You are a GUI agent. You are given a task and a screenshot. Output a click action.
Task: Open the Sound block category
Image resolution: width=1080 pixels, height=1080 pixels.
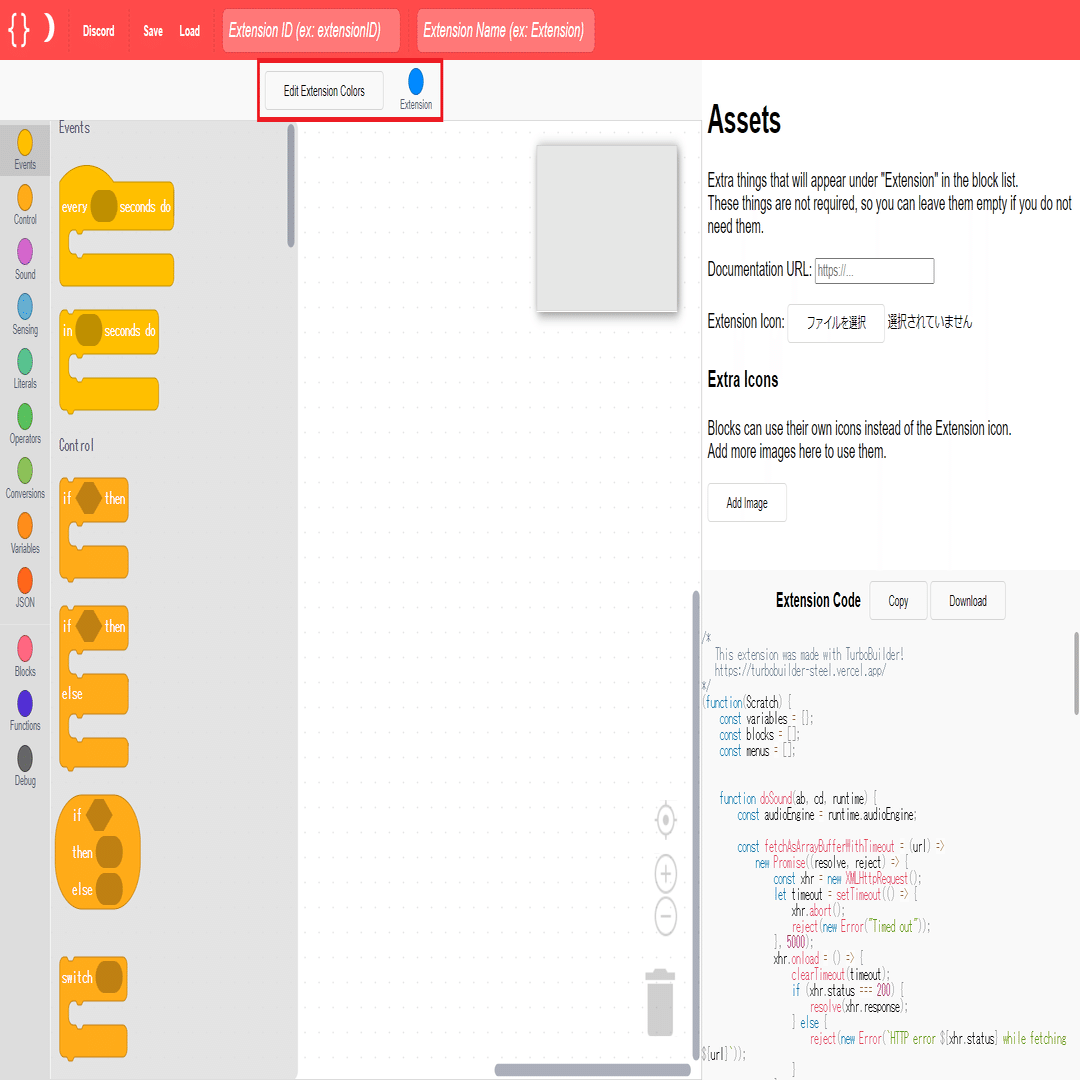point(25,260)
